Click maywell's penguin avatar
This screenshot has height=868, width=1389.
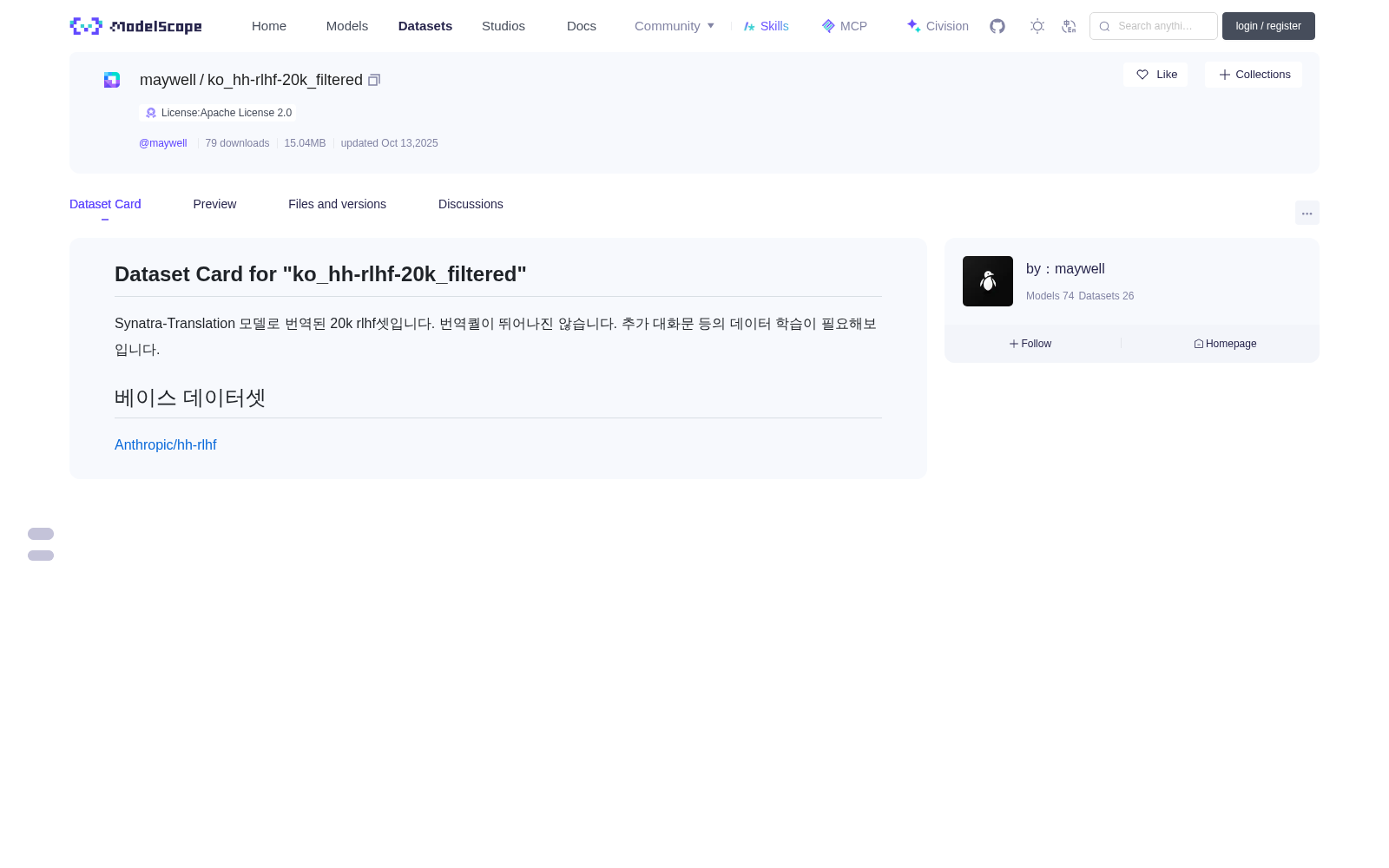pos(988,281)
